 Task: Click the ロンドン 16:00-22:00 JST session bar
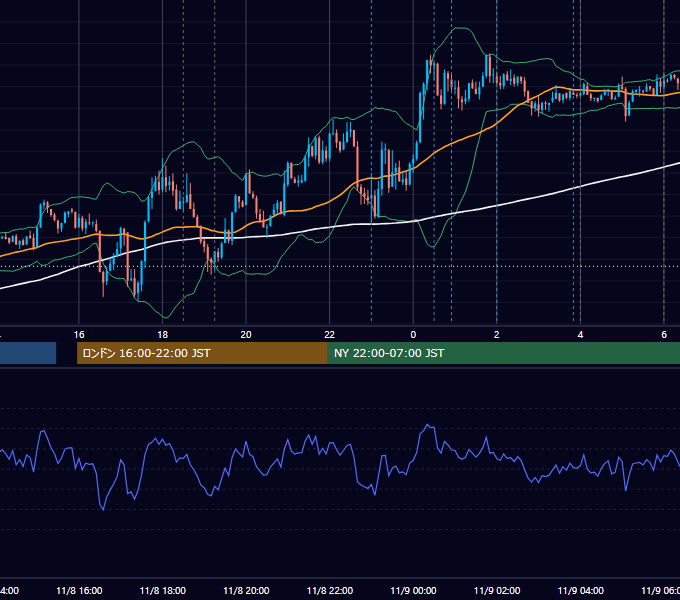pyautogui.click(x=203, y=353)
